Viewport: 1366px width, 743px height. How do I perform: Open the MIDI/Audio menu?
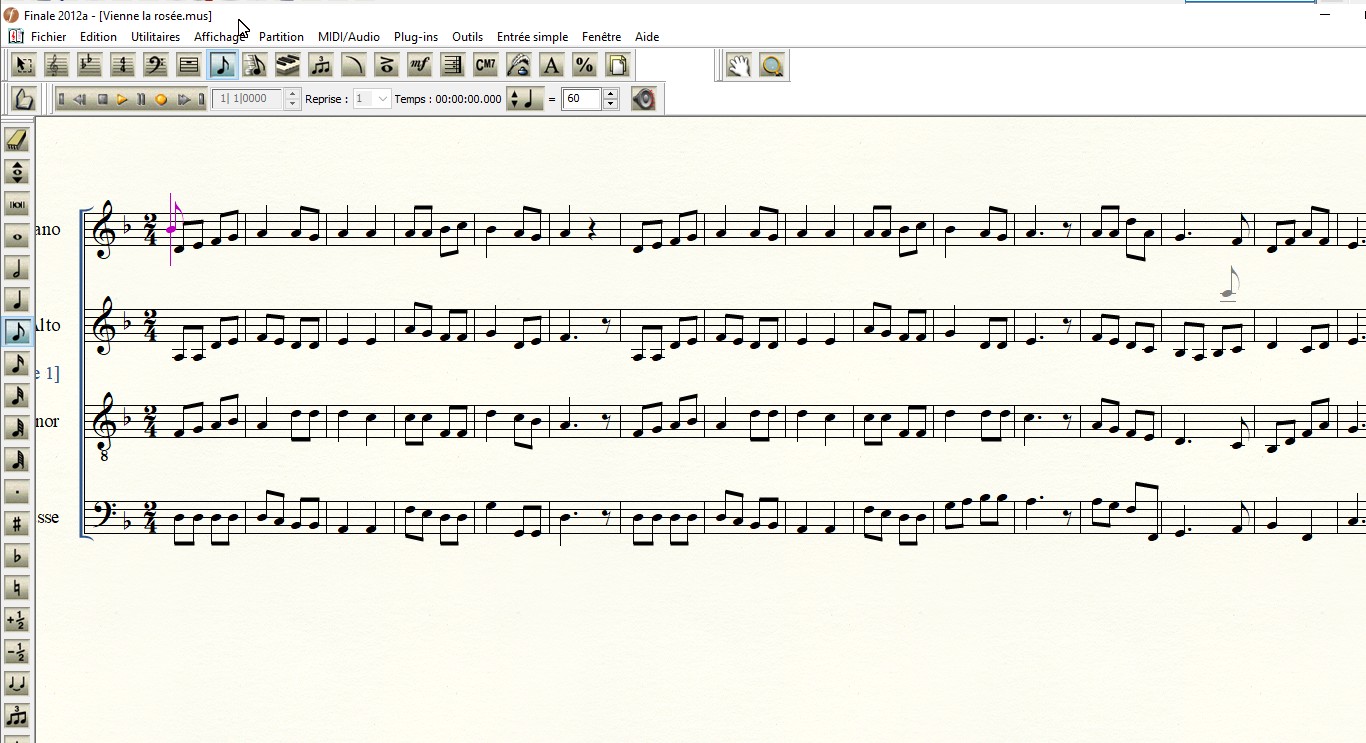click(x=348, y=37)
